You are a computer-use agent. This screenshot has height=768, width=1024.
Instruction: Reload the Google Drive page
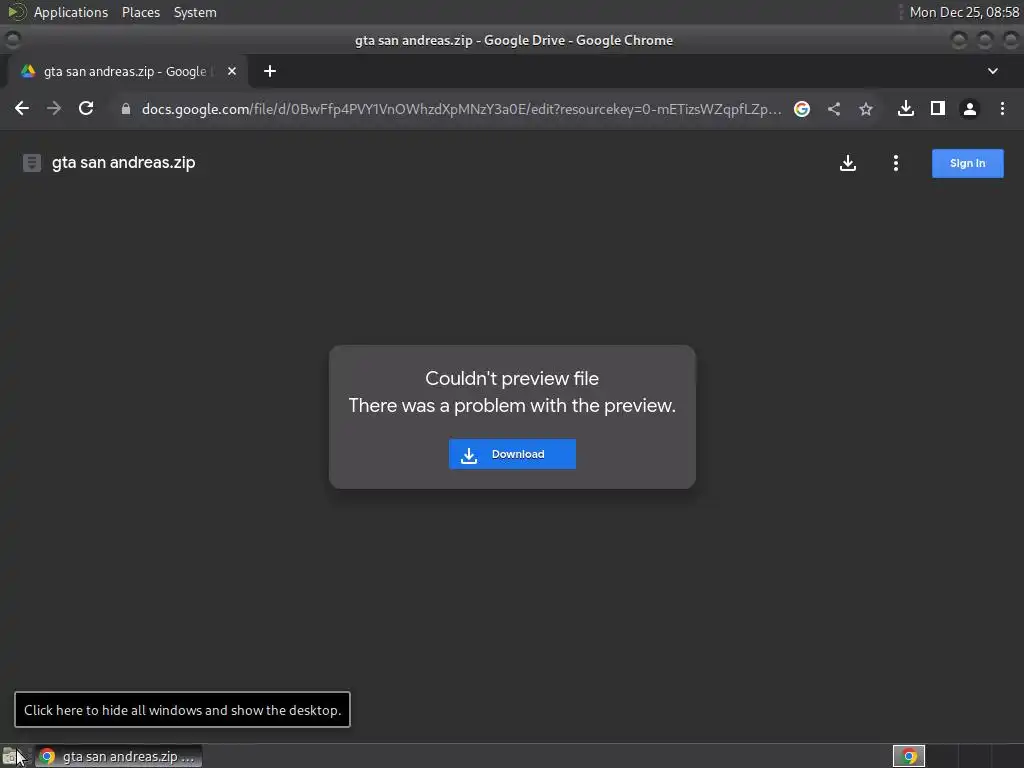(x=86, y=108)
